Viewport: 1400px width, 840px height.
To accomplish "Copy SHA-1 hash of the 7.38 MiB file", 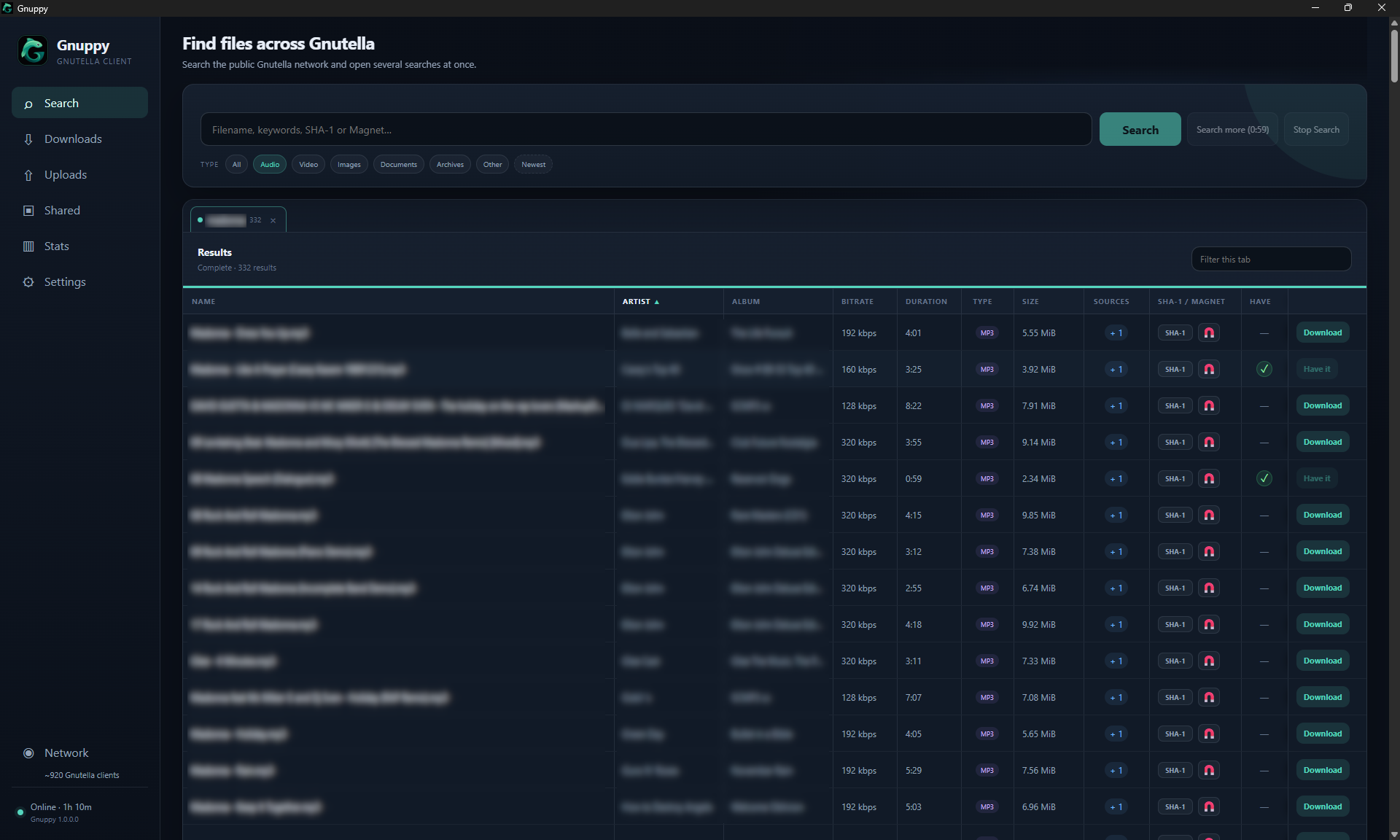I will pos(1175,551).
